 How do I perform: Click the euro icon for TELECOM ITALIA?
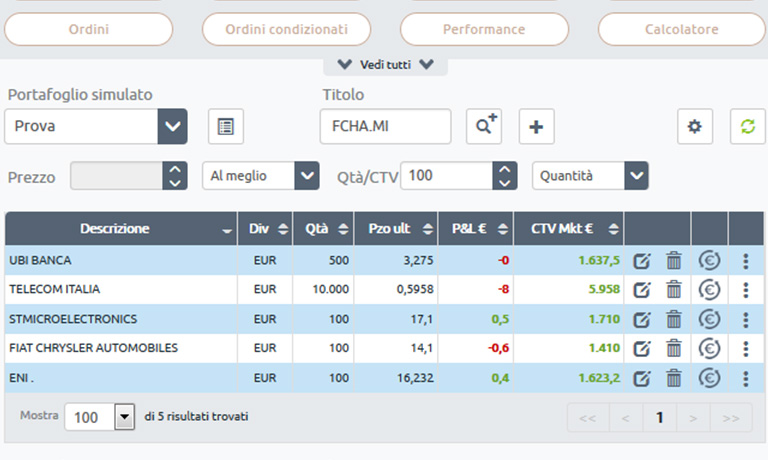click(x=709, y=290)
